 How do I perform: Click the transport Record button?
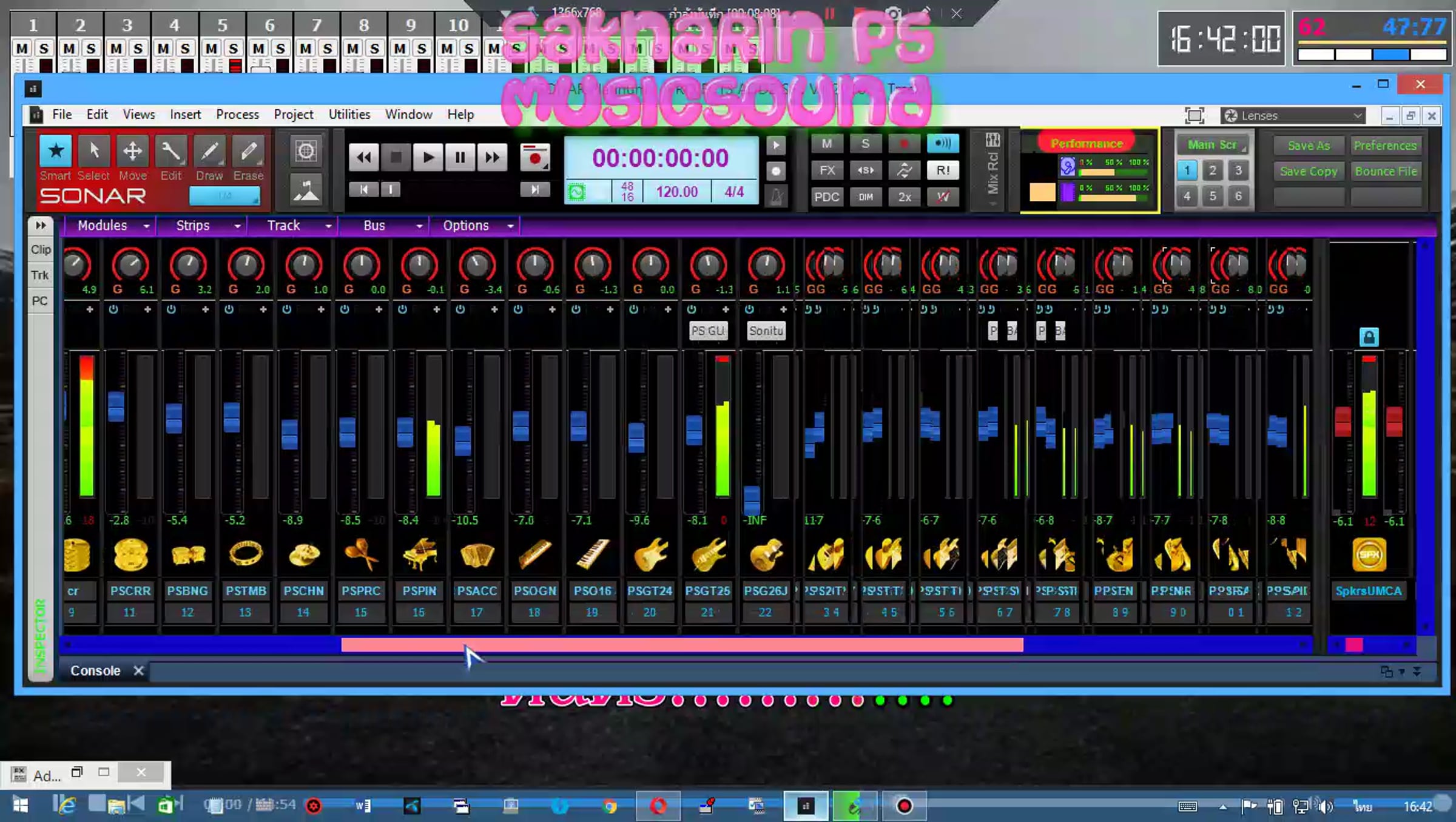(x=534, y=158)
